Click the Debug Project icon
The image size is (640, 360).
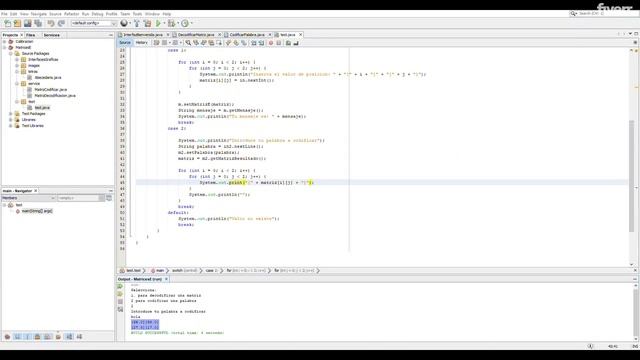click(x=171, y=24)
